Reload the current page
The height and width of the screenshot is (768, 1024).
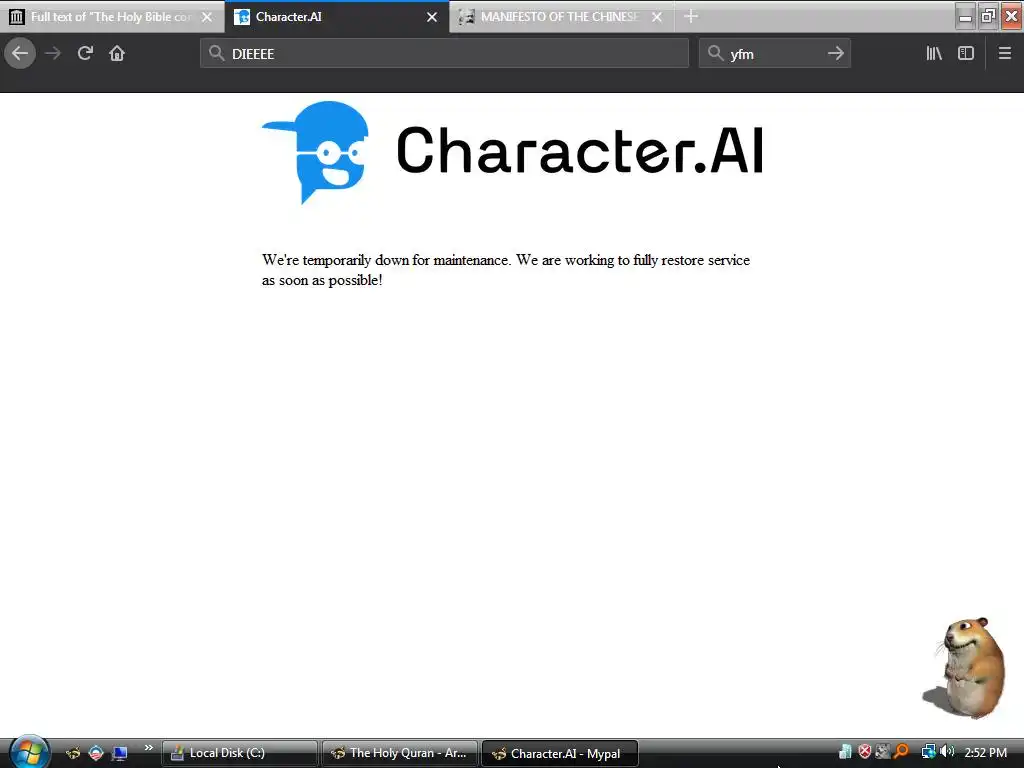coord(85,53)
